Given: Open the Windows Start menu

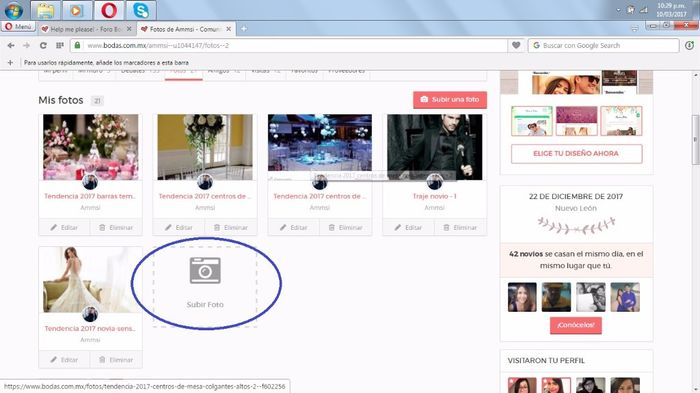Looking at the screenshot, I should point(13,10).
